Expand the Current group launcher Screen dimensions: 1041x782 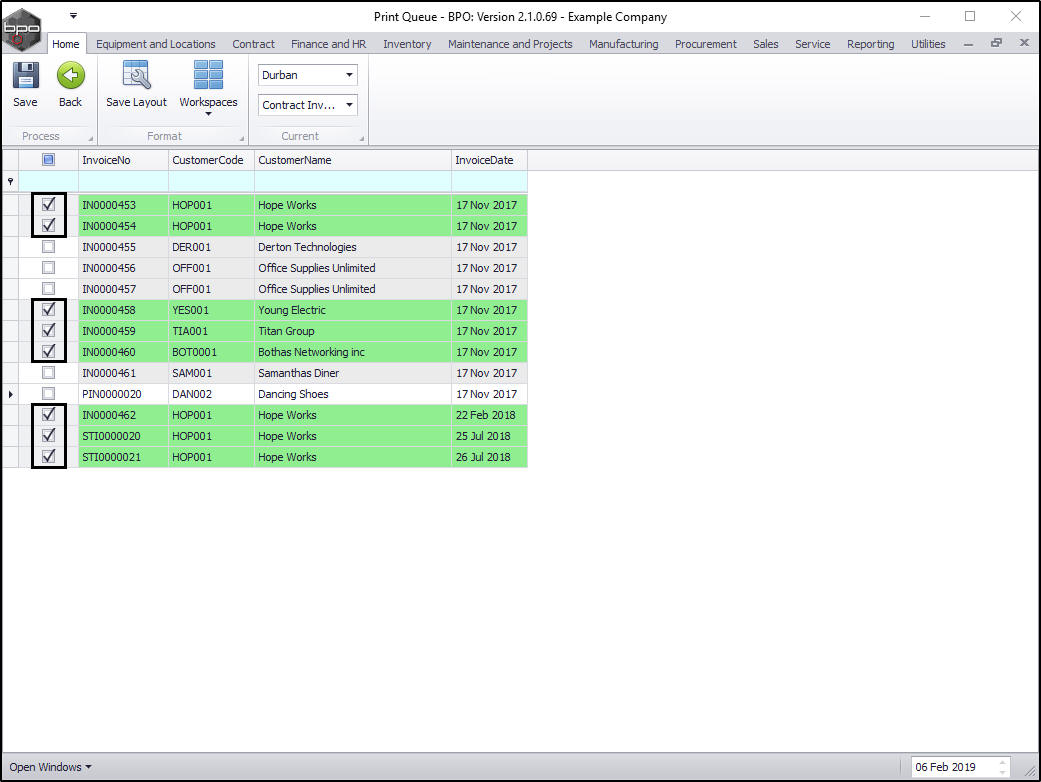362,139
